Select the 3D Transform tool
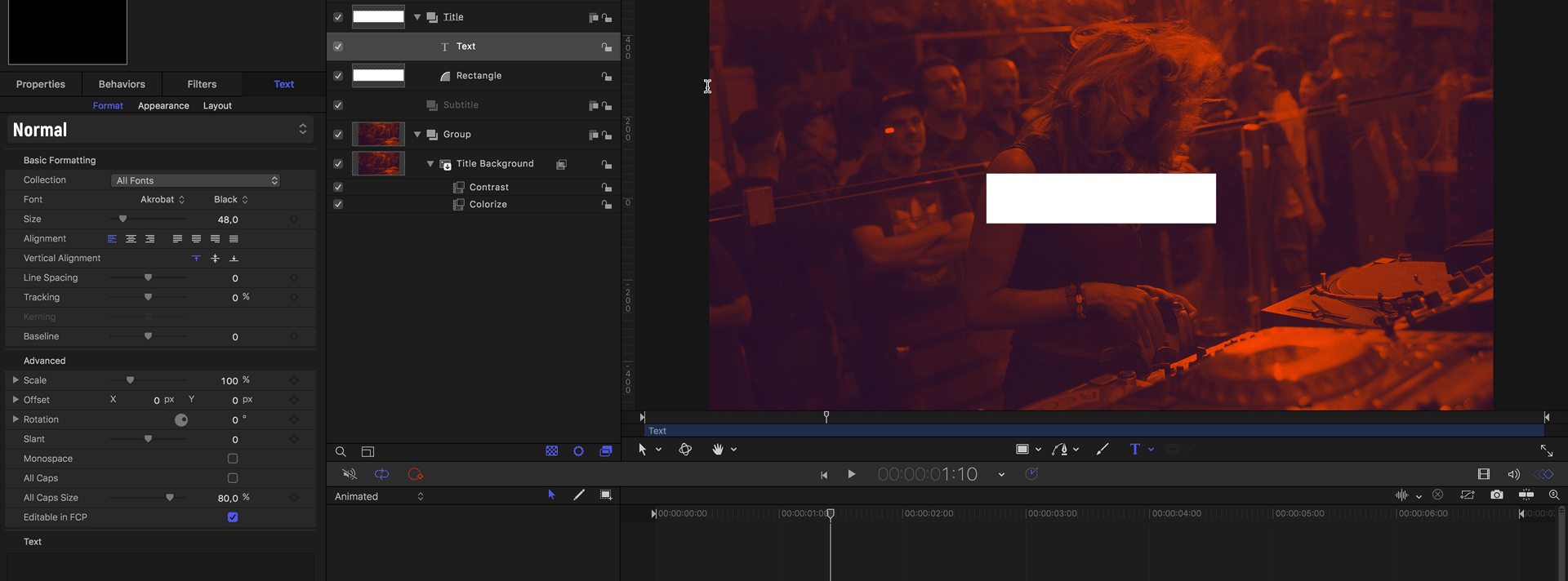 tap(685, 449)
